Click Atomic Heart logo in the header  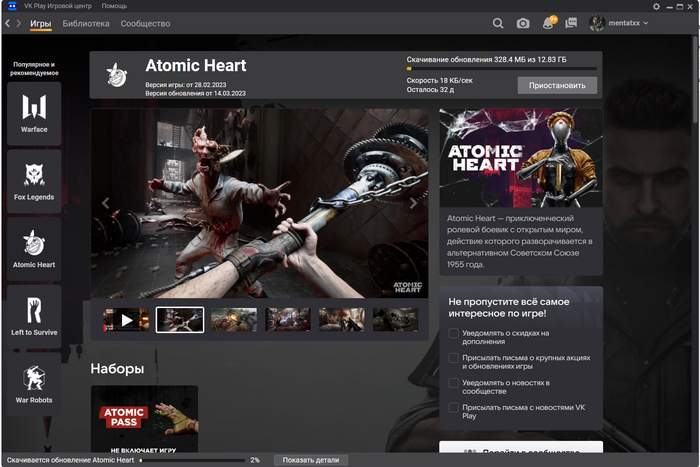tap(117, 75)
